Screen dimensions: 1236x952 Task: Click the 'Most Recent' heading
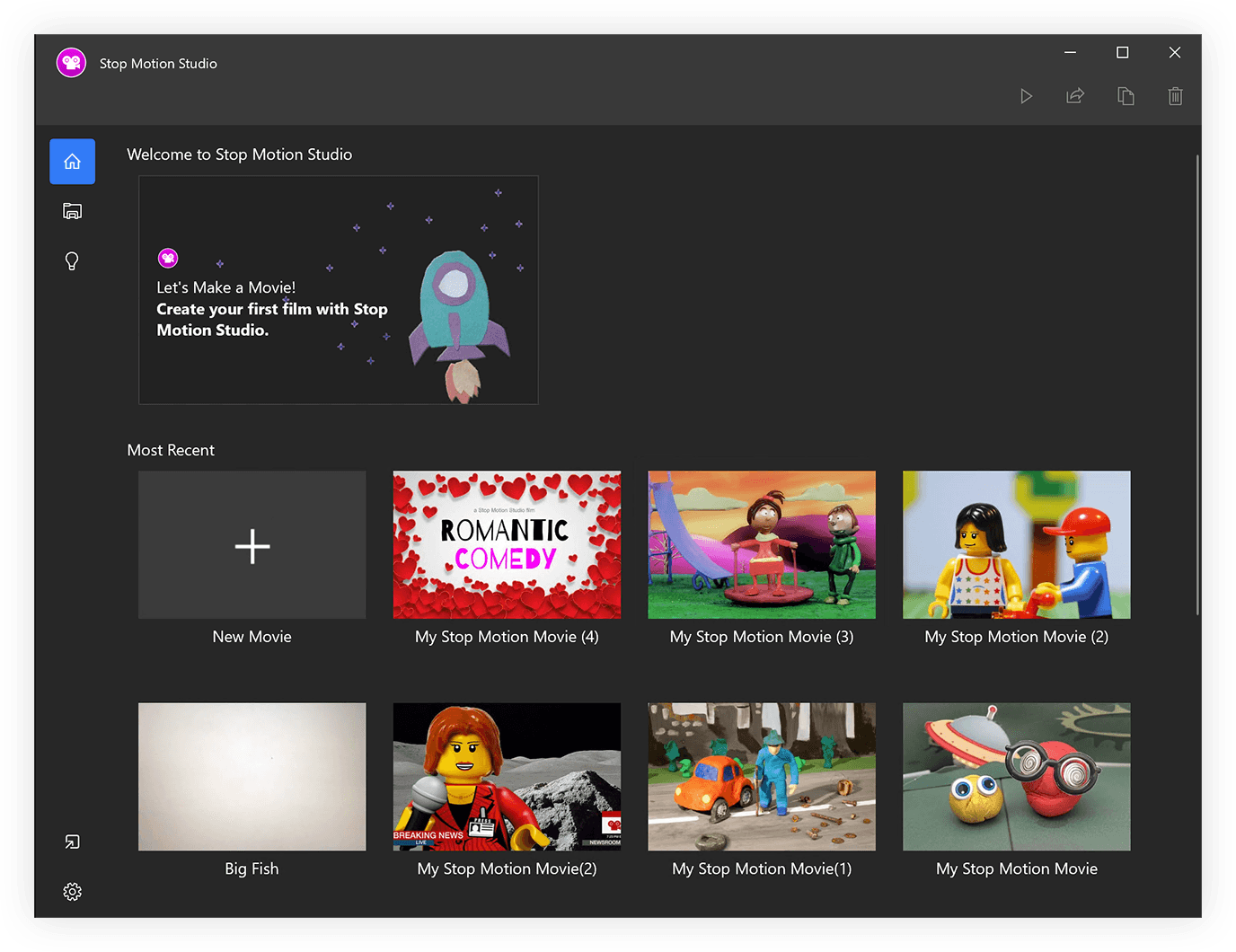(171, 450)
